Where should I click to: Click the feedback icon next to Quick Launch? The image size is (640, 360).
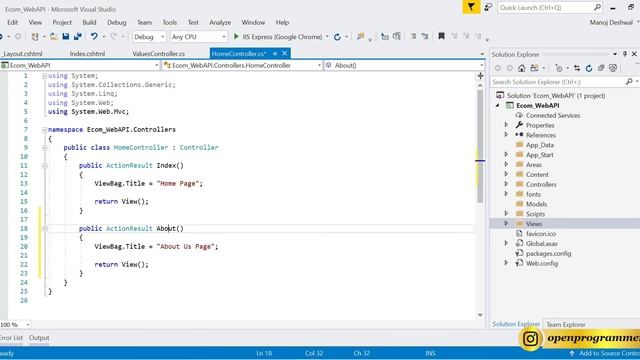click(488, 7)
